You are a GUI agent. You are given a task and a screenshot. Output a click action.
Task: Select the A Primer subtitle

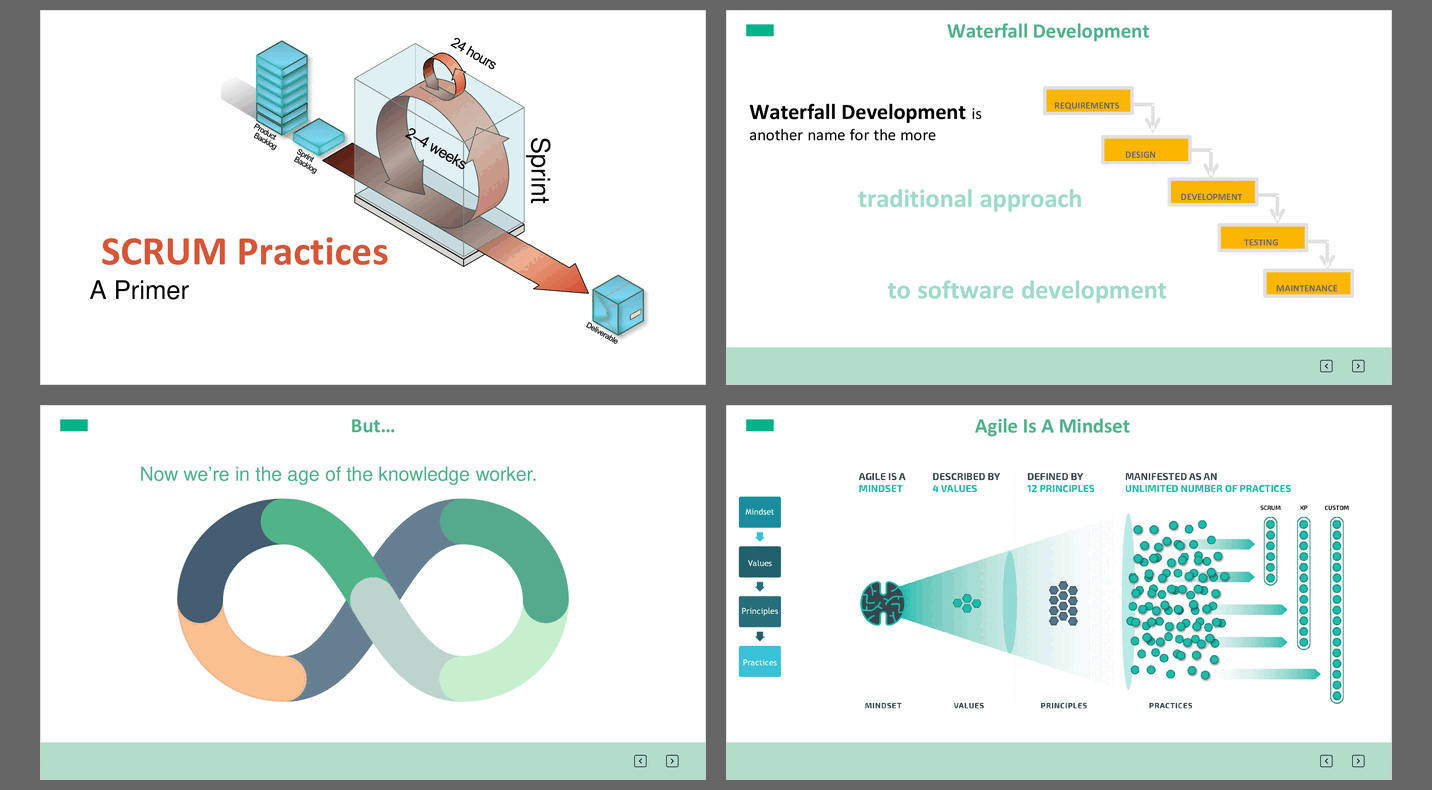tap(139, 290)
